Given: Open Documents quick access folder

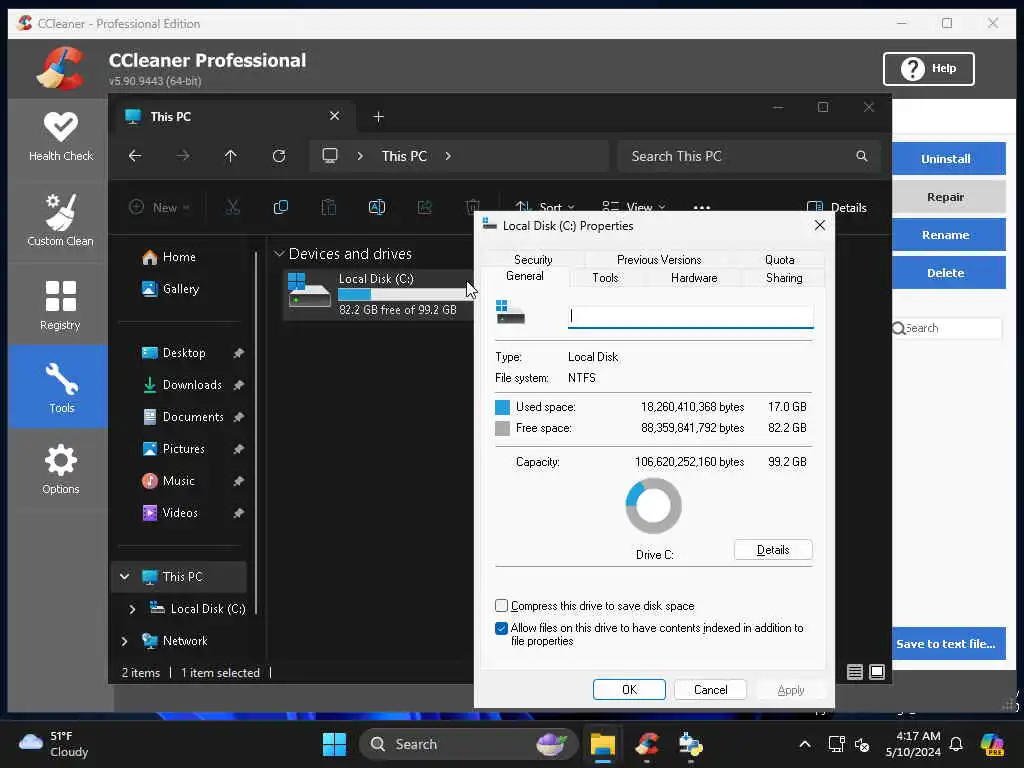Looking at the screenshot, I should tap(183, 417).
